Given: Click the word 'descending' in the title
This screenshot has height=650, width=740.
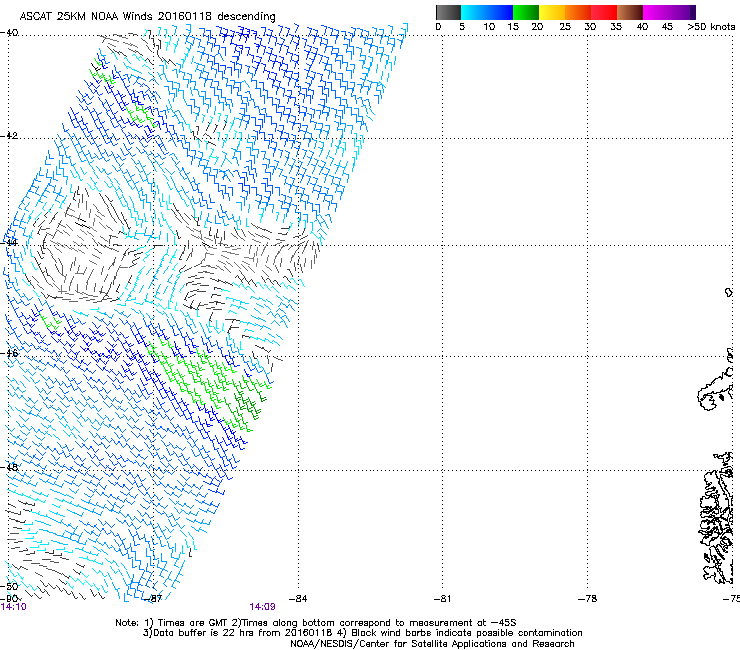Looking at the screenshot, I should coord(246,17).
